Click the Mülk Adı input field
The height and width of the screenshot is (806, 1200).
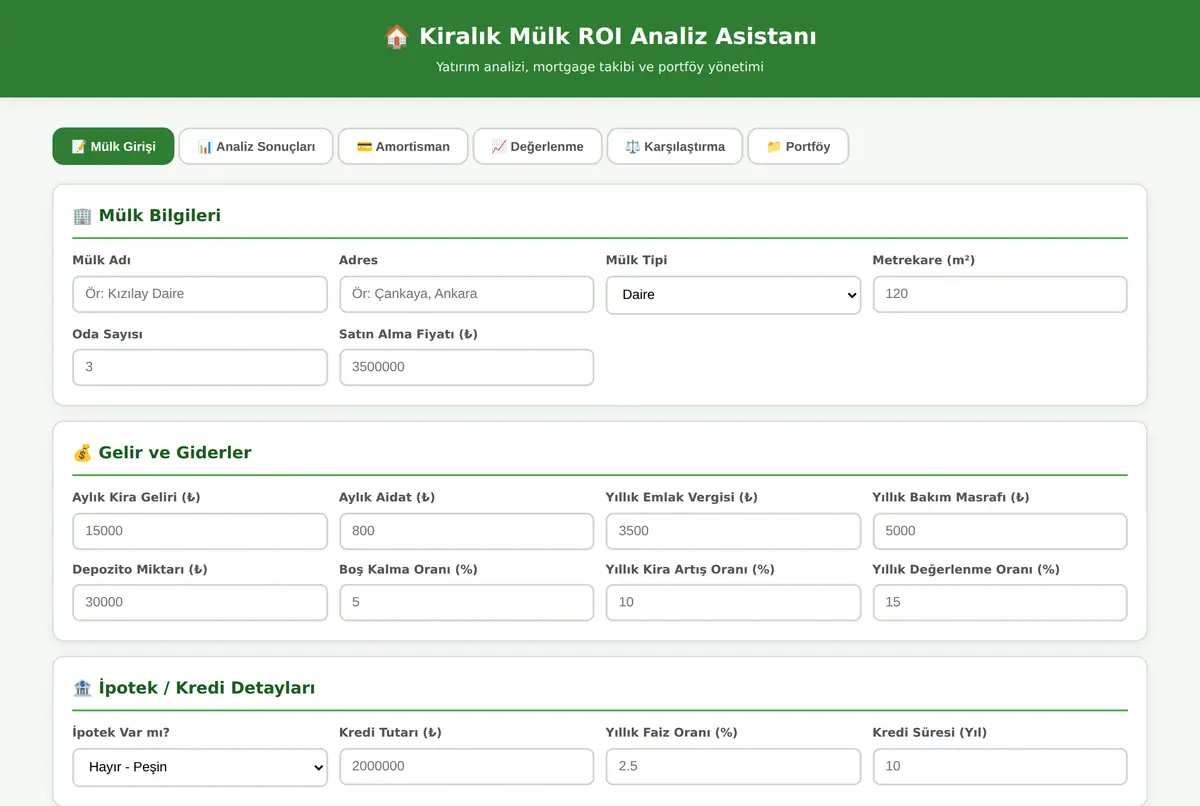pyautogui.click(x=200, y=294)
